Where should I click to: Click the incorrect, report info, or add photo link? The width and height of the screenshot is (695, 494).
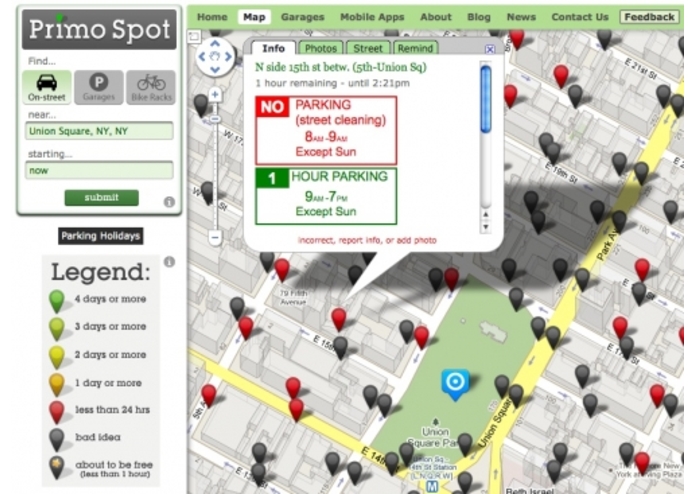[x=367, y=240]
